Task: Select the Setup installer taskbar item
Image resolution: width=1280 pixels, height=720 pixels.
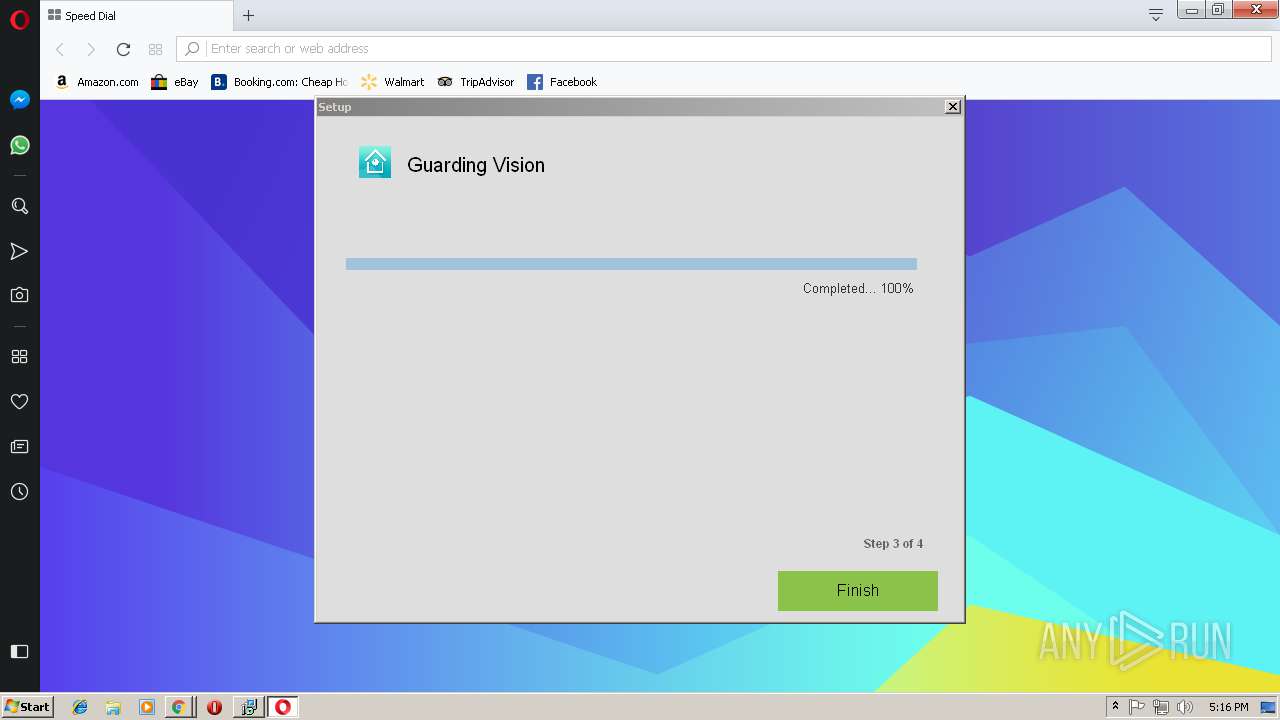Action: pyautogui.click(x=248, y=707)
